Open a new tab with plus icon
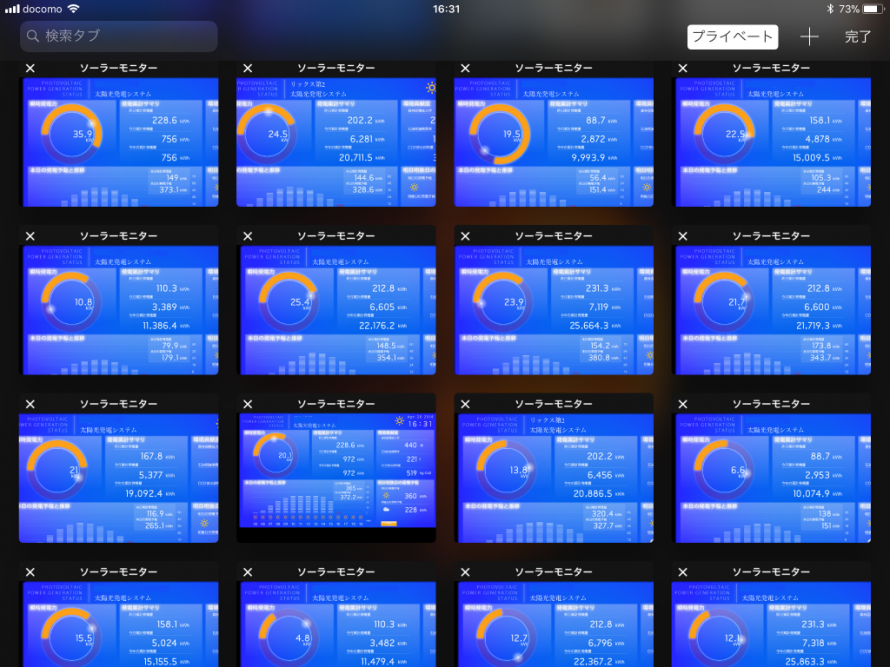The image size is (890, 667). [809, 37]
